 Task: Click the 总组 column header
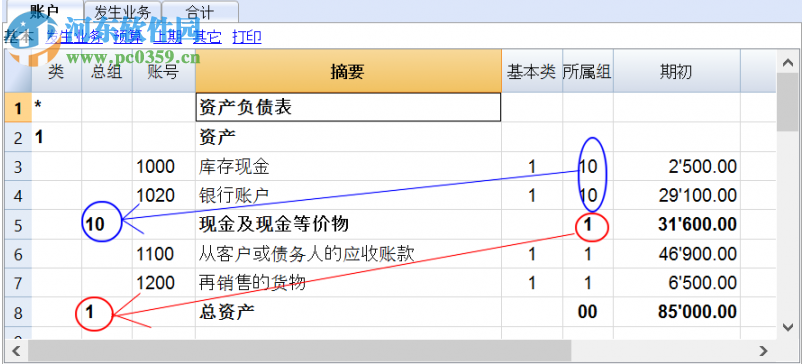[x=107, y=71]
